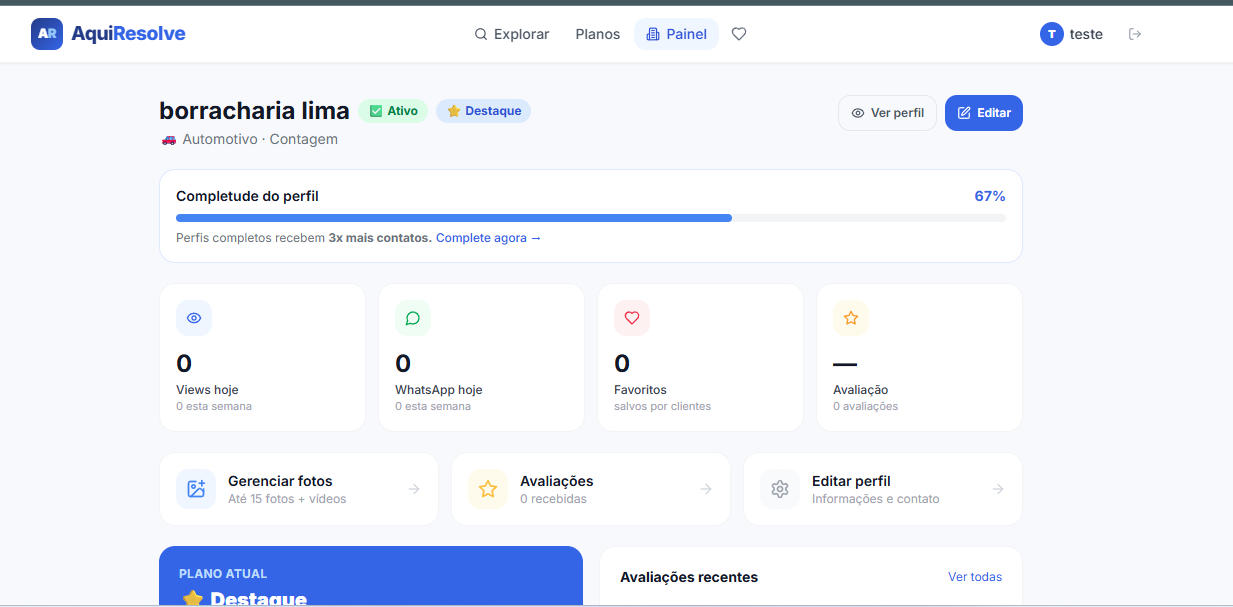This screenshot has height=607, width=1233.
Task: Click the PLANO ATUAL label
Action: pyautogui.click(x=223, y=574)
